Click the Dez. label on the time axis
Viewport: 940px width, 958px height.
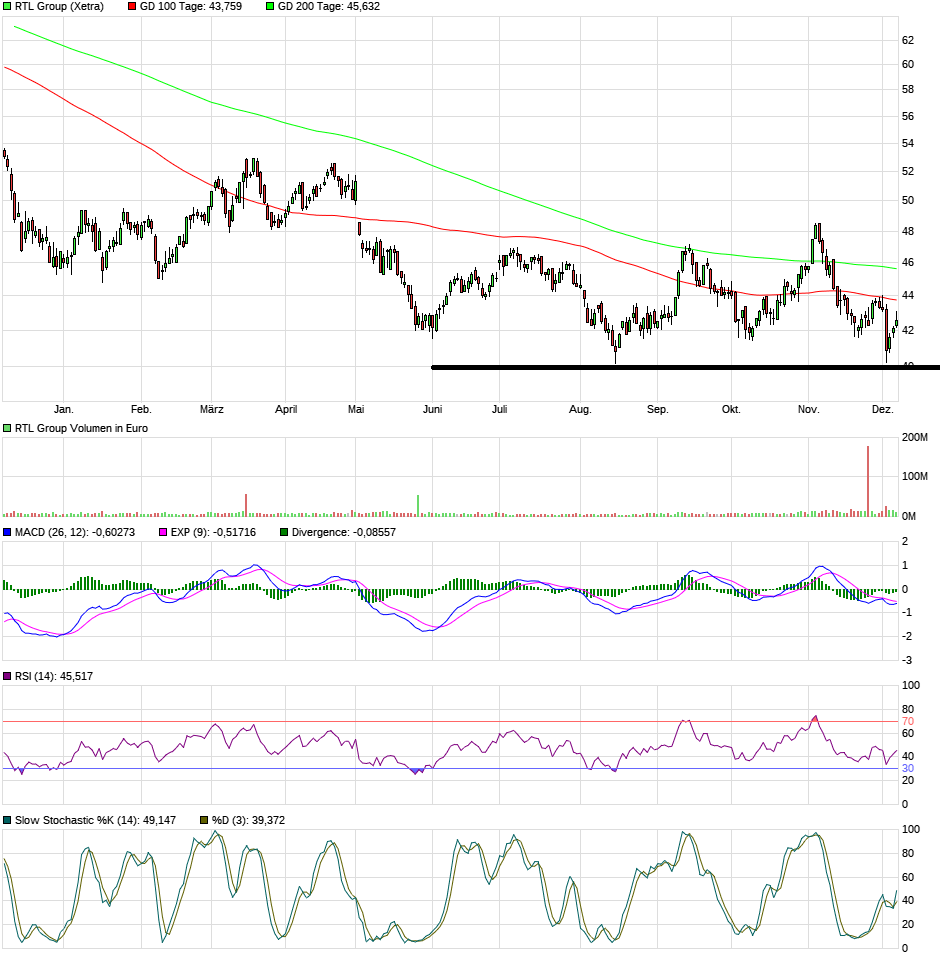point(882,409)
